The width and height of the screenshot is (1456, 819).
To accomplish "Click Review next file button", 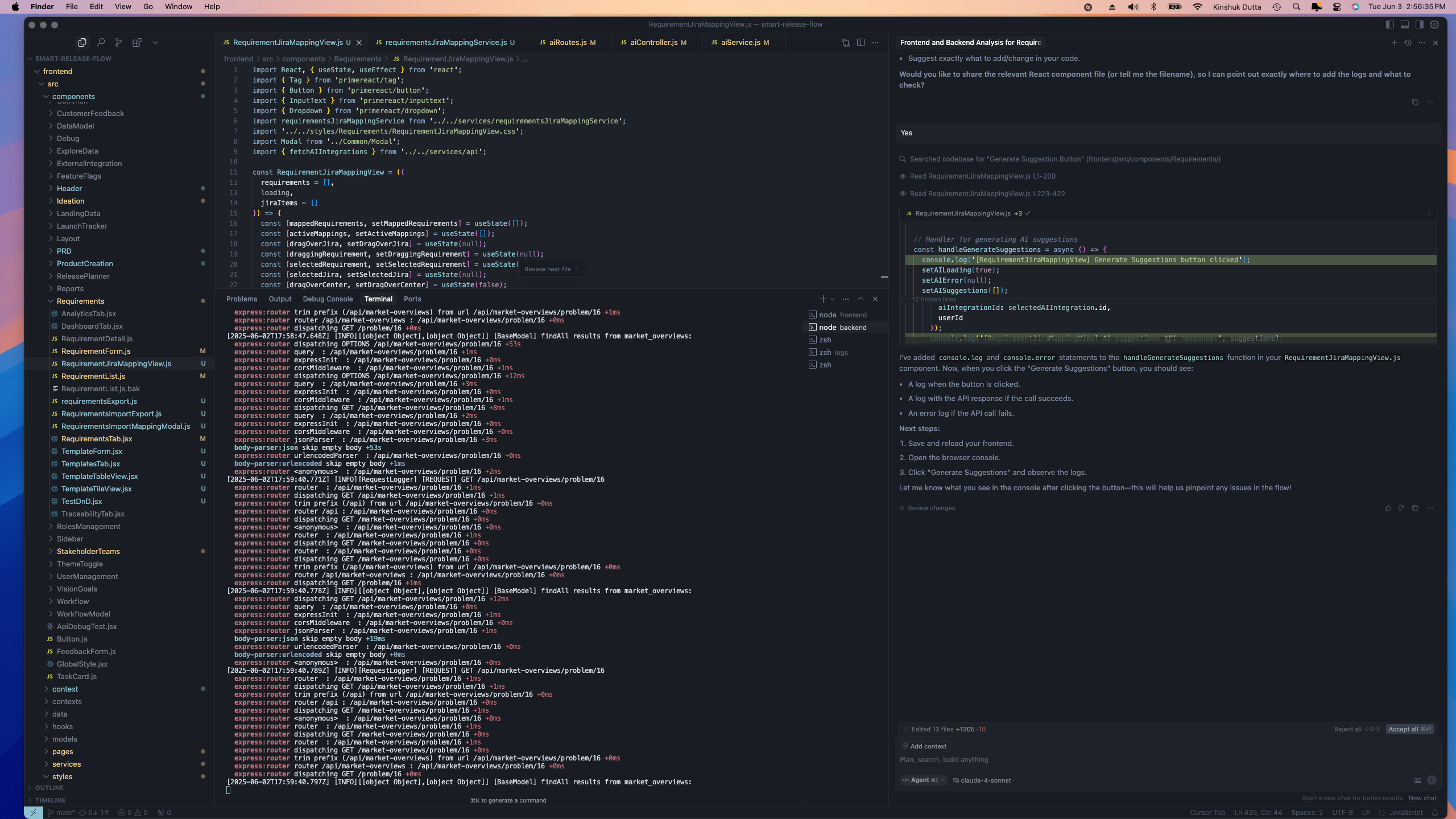I will 551,269.
